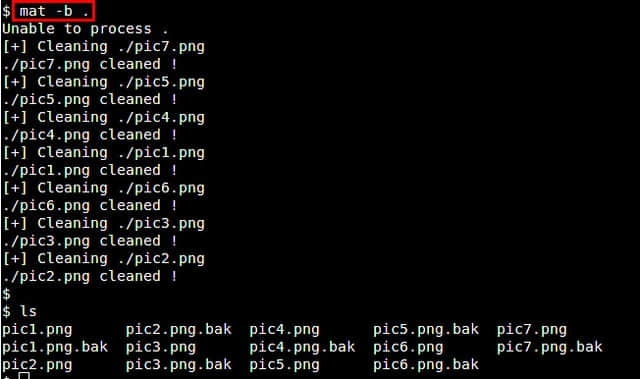The width and height of the screenshot is (640, 379).
Task: Select pic2.png.bak in the listing
Action: pyautogui.click(x=179, y=330)
